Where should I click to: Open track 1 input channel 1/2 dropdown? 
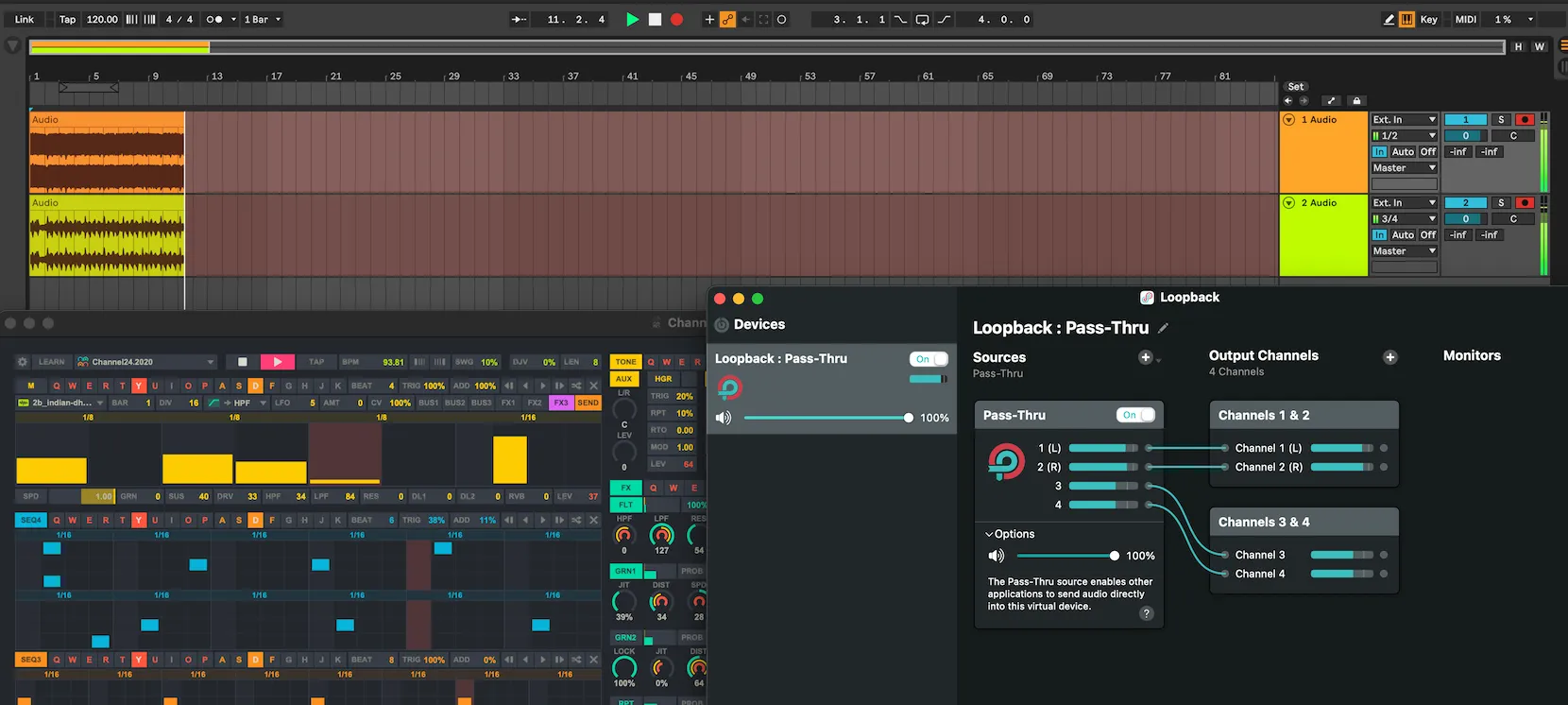coord(1405,136)
